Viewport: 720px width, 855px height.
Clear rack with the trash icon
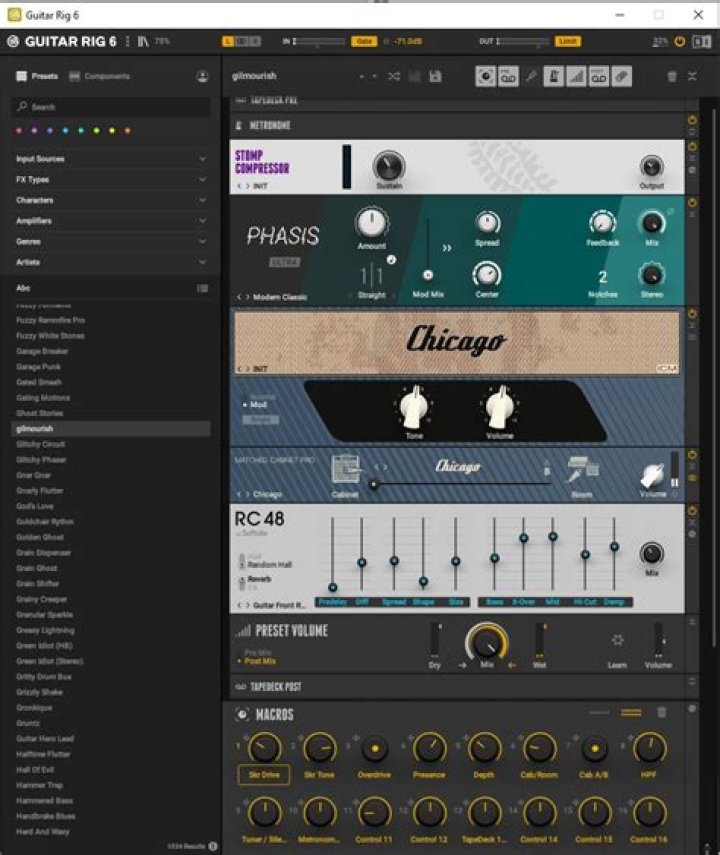(672, 76)
